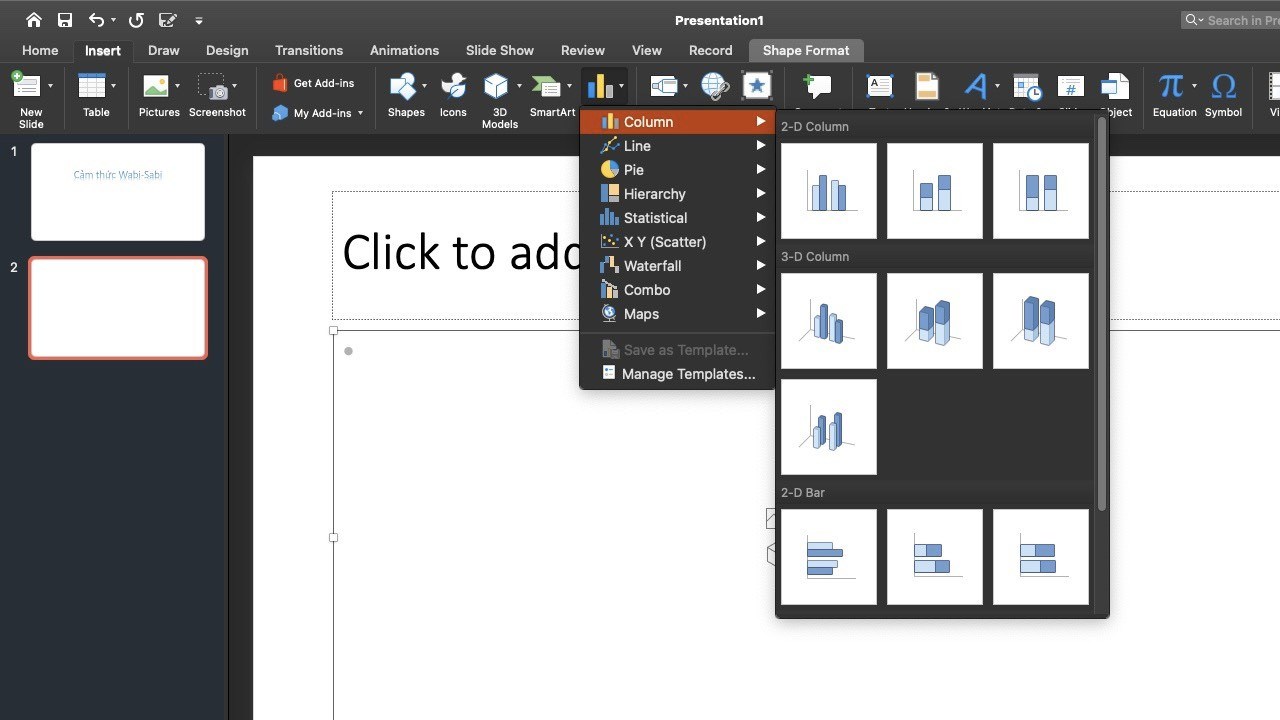Screen dimensions: 1280x720
Task: Click the Table icon
Action: (92, 86)
